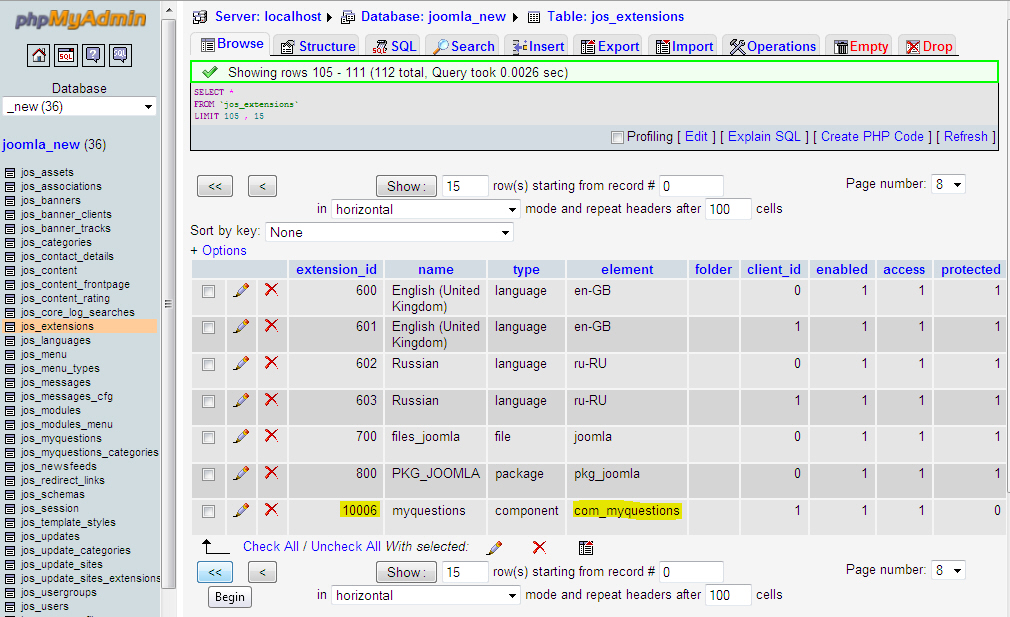This screenshot has width=1010, height=617.
Task: Open SQL documentation icon in sidebar
Action: [x=120, y=55]
